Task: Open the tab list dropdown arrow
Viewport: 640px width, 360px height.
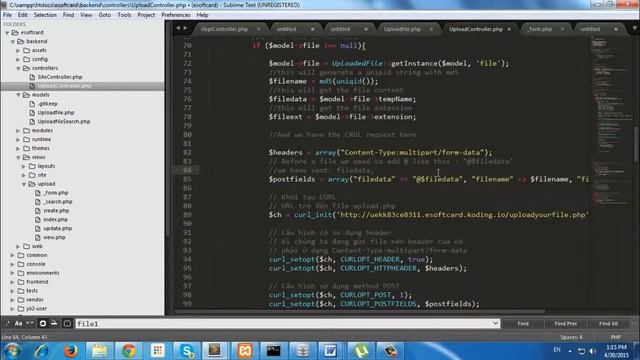Action: pyautogui.click(x=634, y=29)
